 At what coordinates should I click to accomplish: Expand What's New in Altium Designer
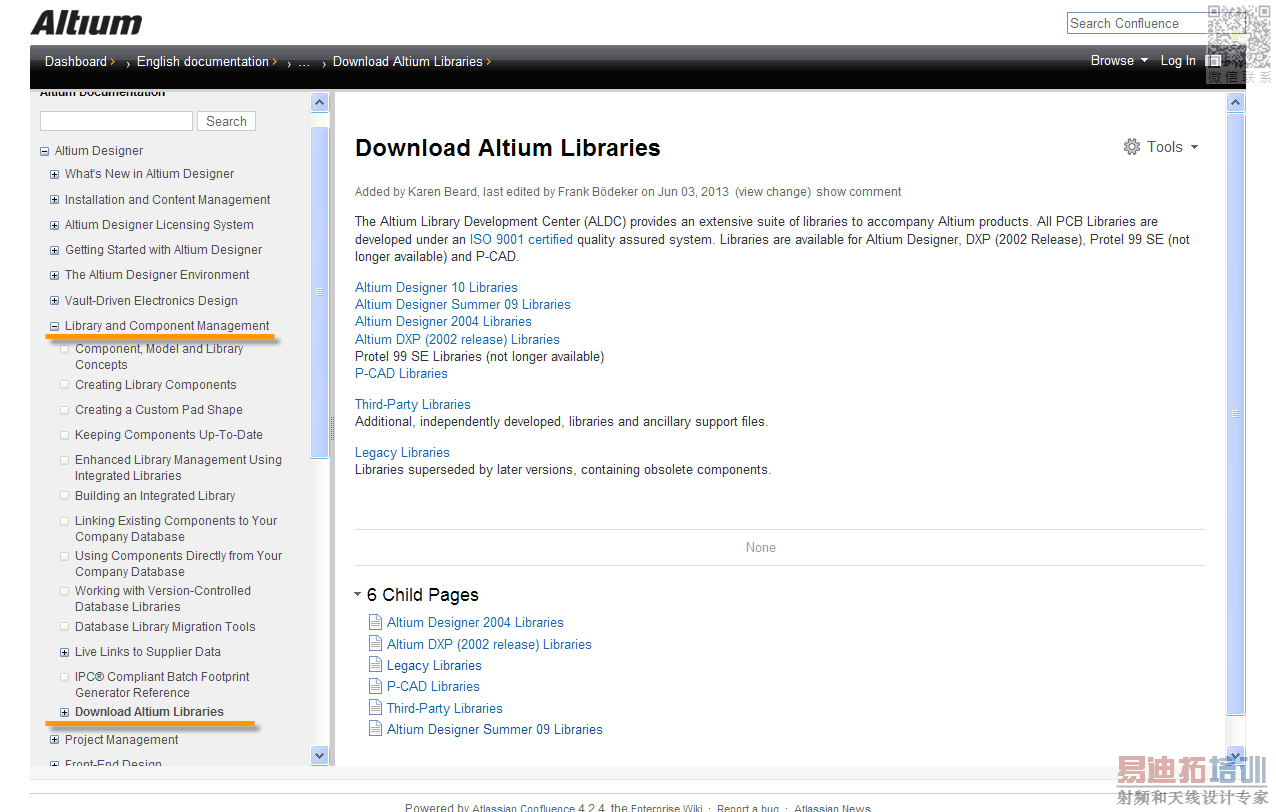click(x=55, y=174)
